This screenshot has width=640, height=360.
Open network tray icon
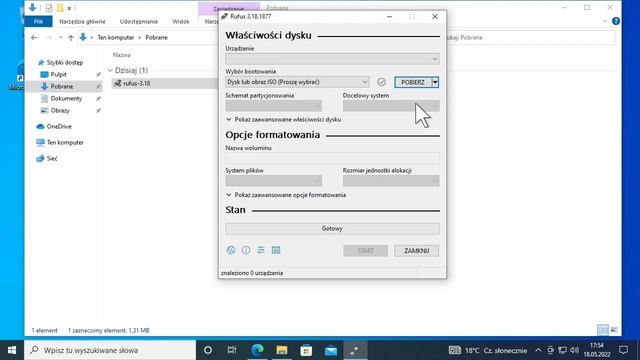click(562, 350)
